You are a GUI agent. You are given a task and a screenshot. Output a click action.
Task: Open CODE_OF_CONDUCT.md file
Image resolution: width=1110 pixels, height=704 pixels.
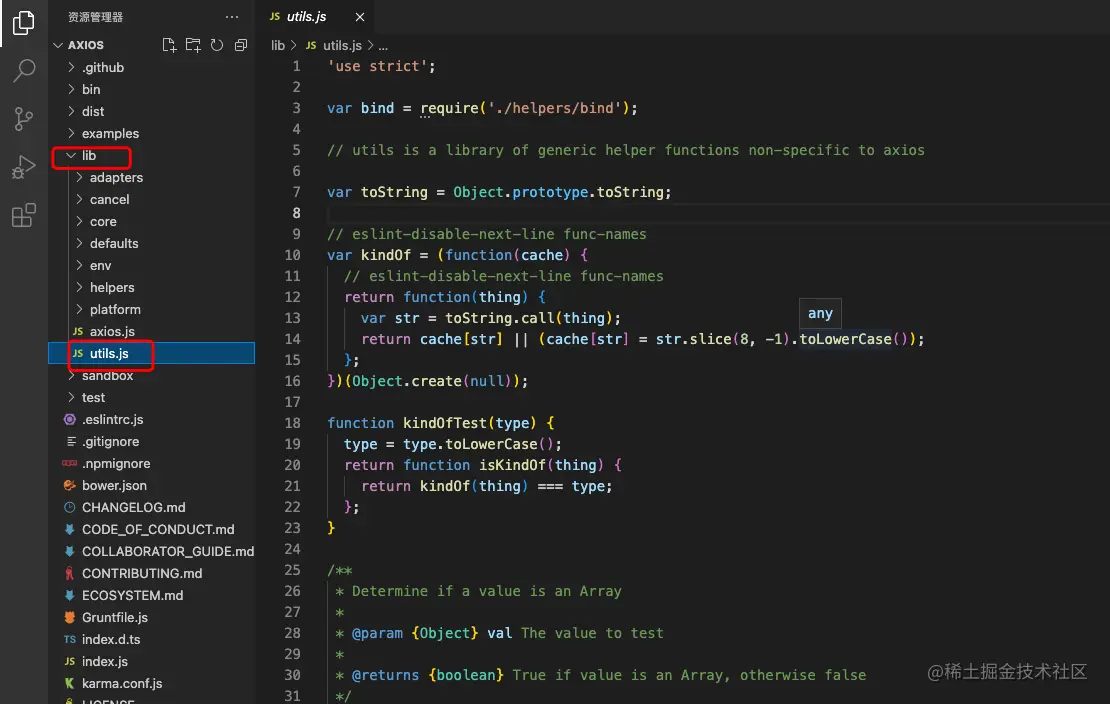151,529
